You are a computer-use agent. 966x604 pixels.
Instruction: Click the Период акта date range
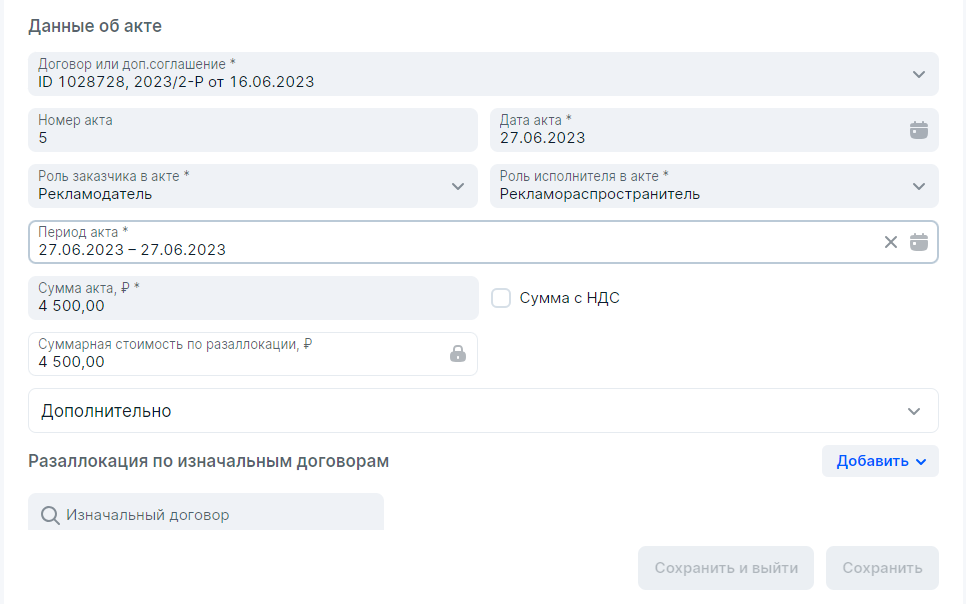pos(132,250)
